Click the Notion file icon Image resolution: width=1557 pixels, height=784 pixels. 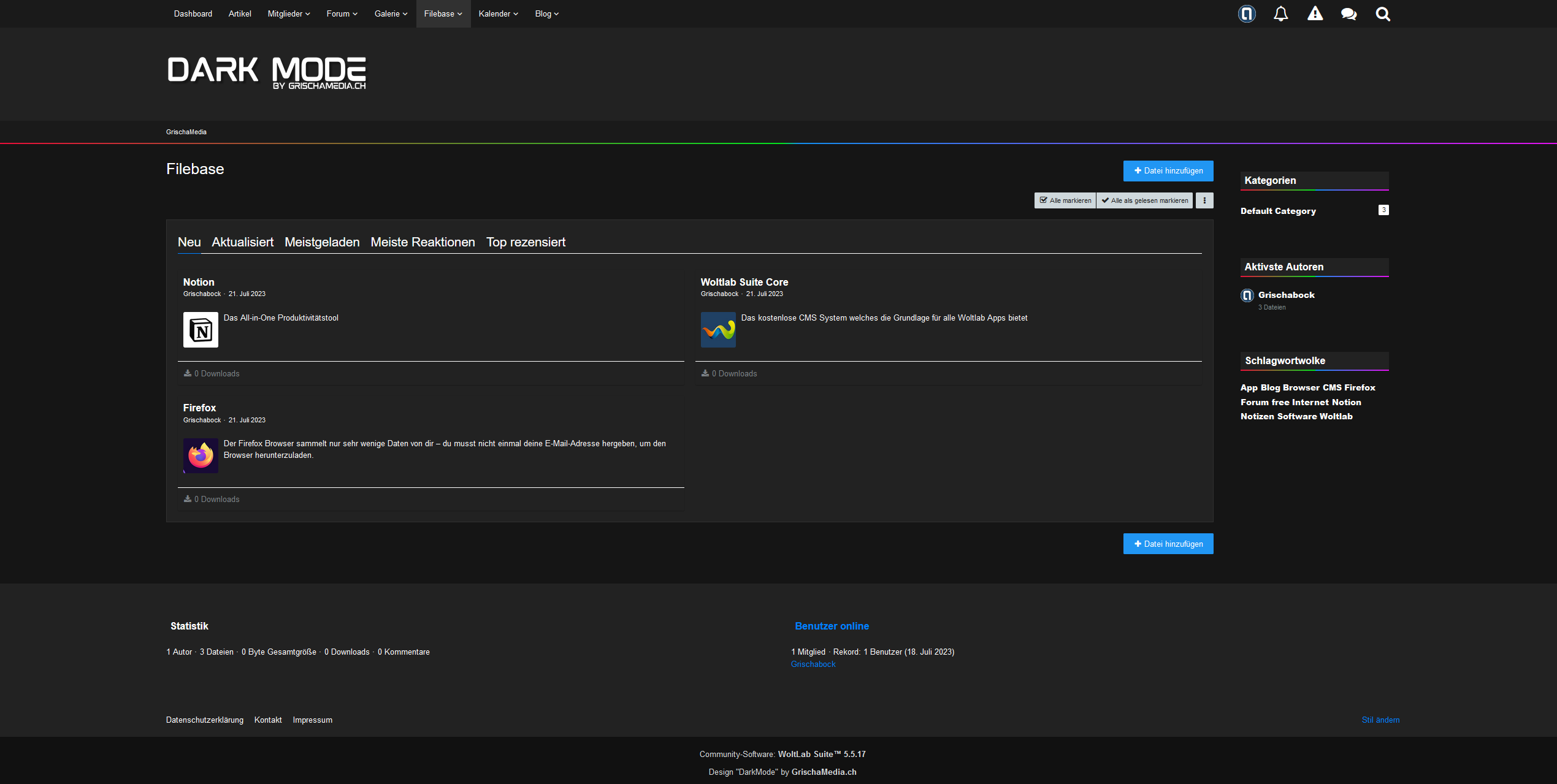[x=201, y=330]
